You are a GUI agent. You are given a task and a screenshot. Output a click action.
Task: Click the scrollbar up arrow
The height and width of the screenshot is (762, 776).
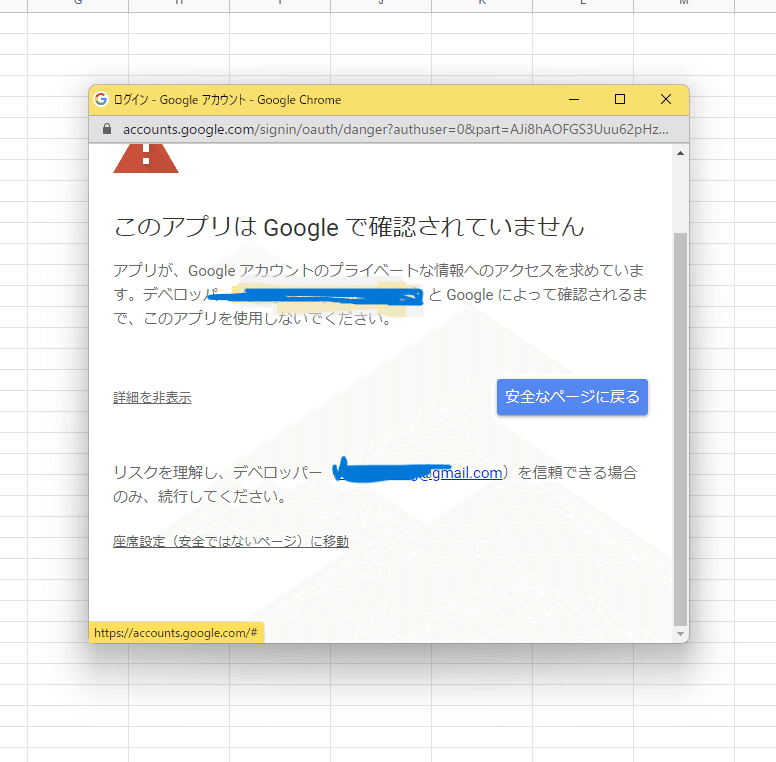tap(680, 153)
